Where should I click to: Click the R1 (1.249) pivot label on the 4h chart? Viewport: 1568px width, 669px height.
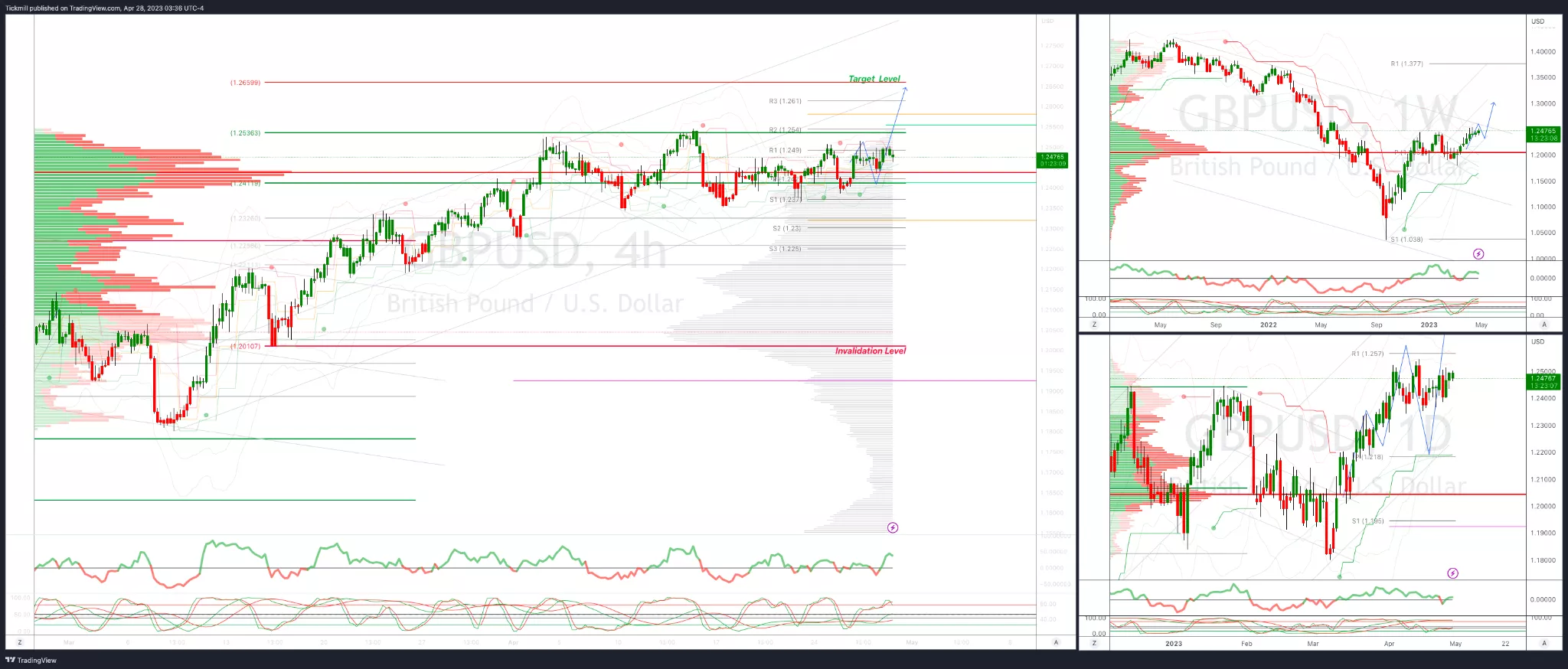[786, 150]
